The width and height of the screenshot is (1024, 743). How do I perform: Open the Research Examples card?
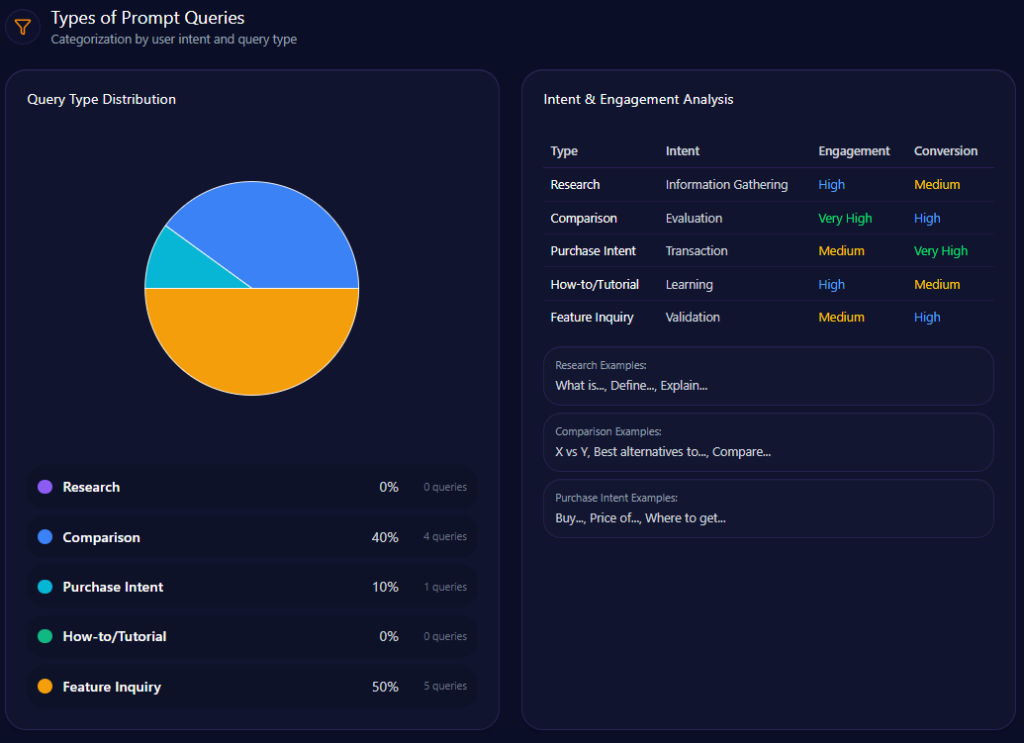[x=767, y=376]
